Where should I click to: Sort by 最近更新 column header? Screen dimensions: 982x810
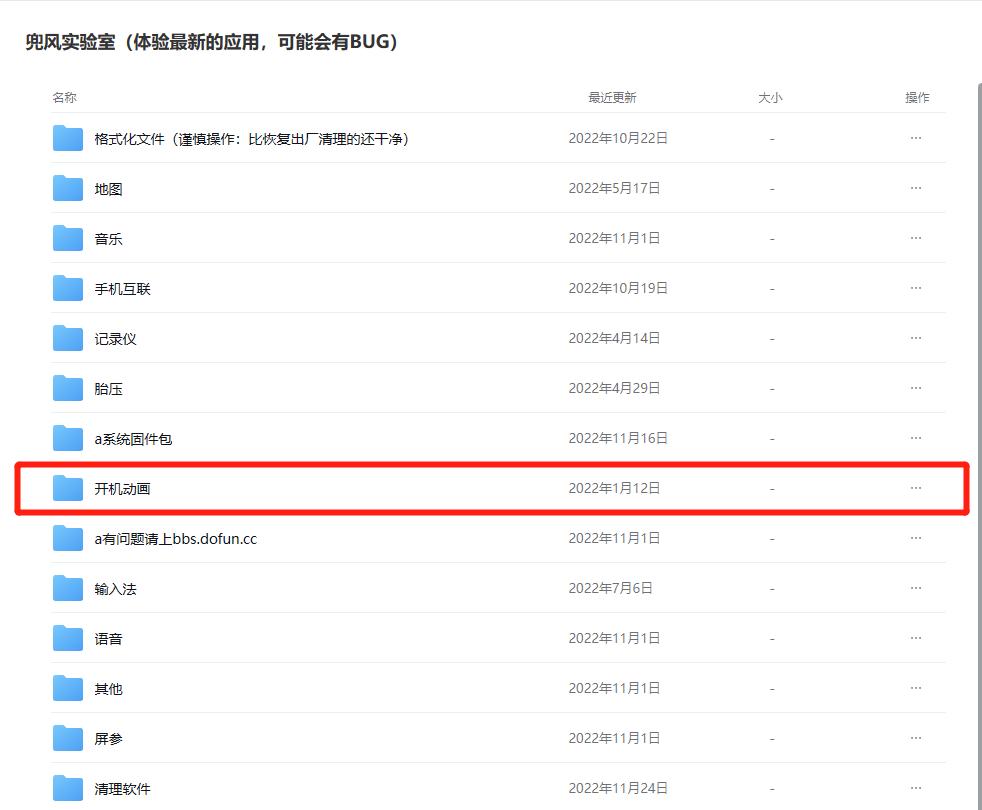(611, 97)
